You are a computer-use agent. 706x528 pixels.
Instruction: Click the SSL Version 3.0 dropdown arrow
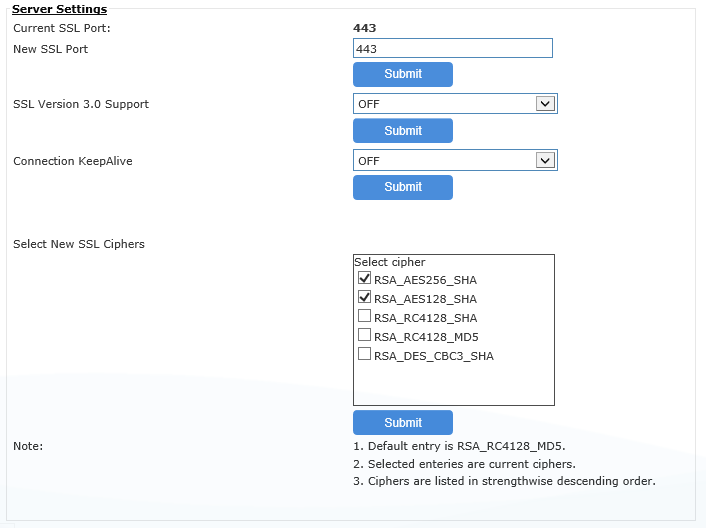[545, 104]
